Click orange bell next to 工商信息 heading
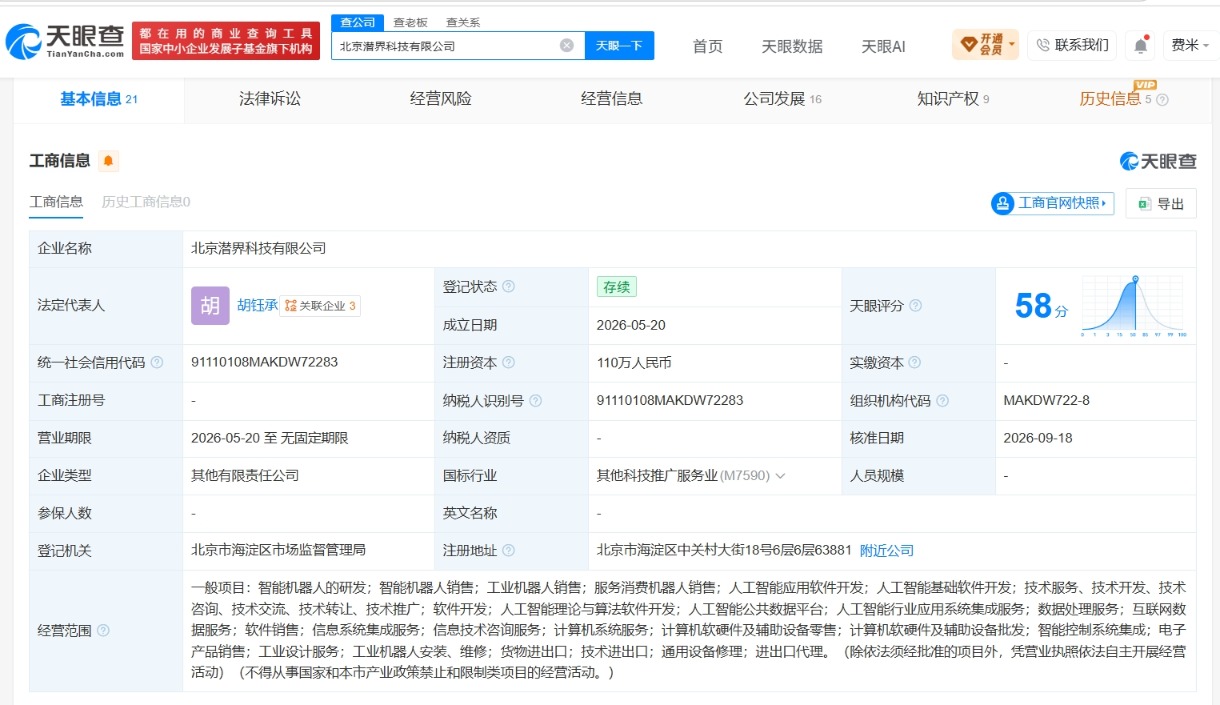 [x=108, y=161]
